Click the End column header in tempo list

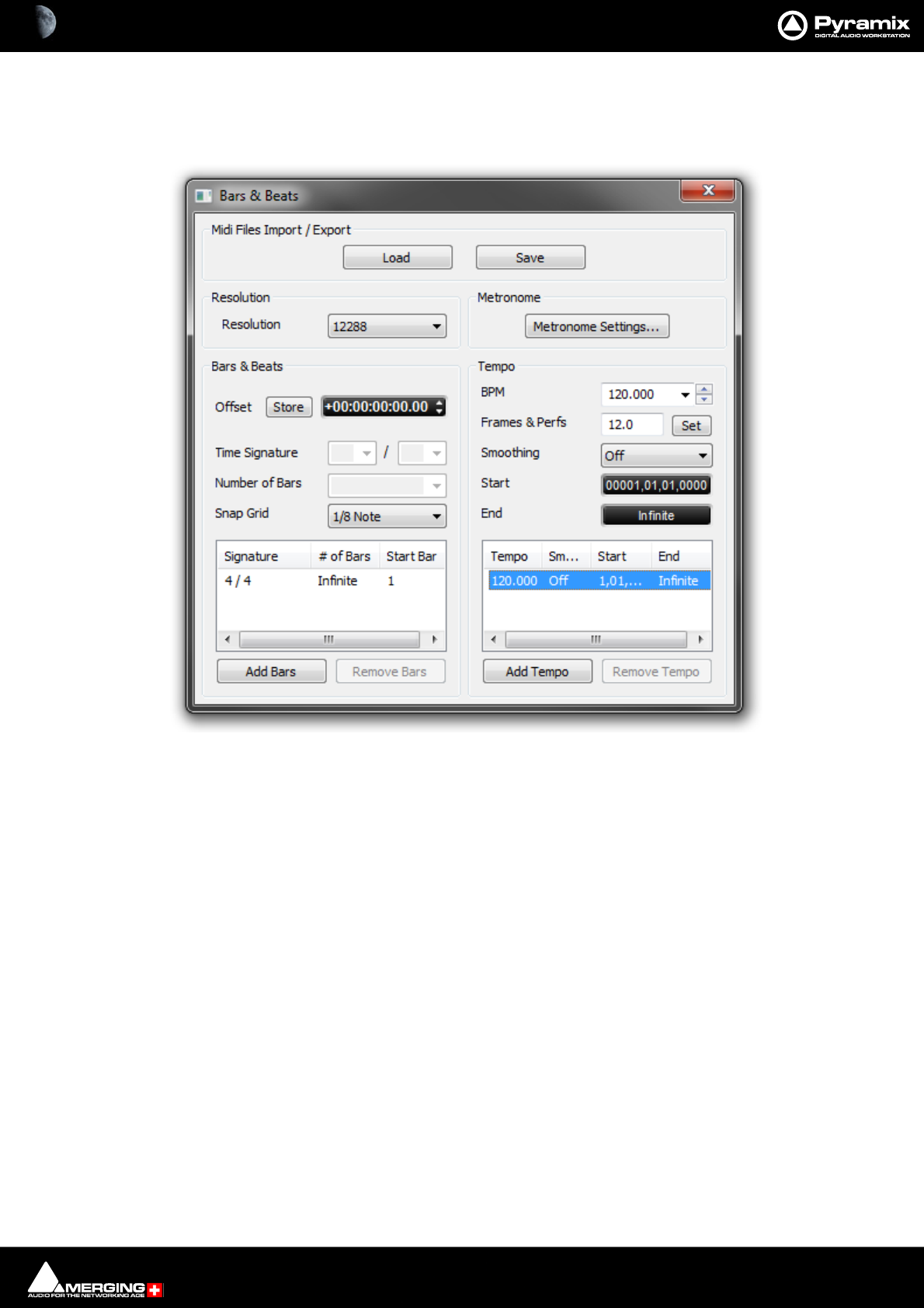680,556
